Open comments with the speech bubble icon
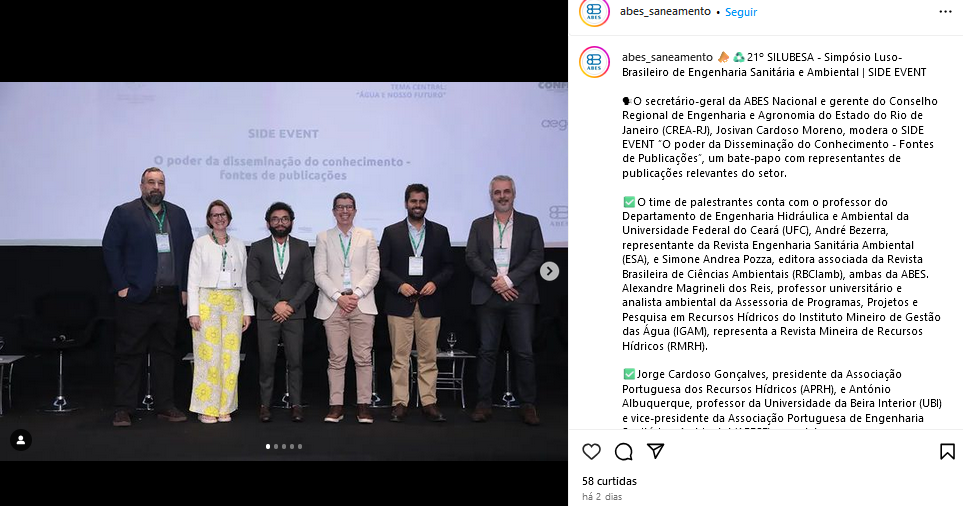This screenshot has width=963, height=506. [623, 451]
